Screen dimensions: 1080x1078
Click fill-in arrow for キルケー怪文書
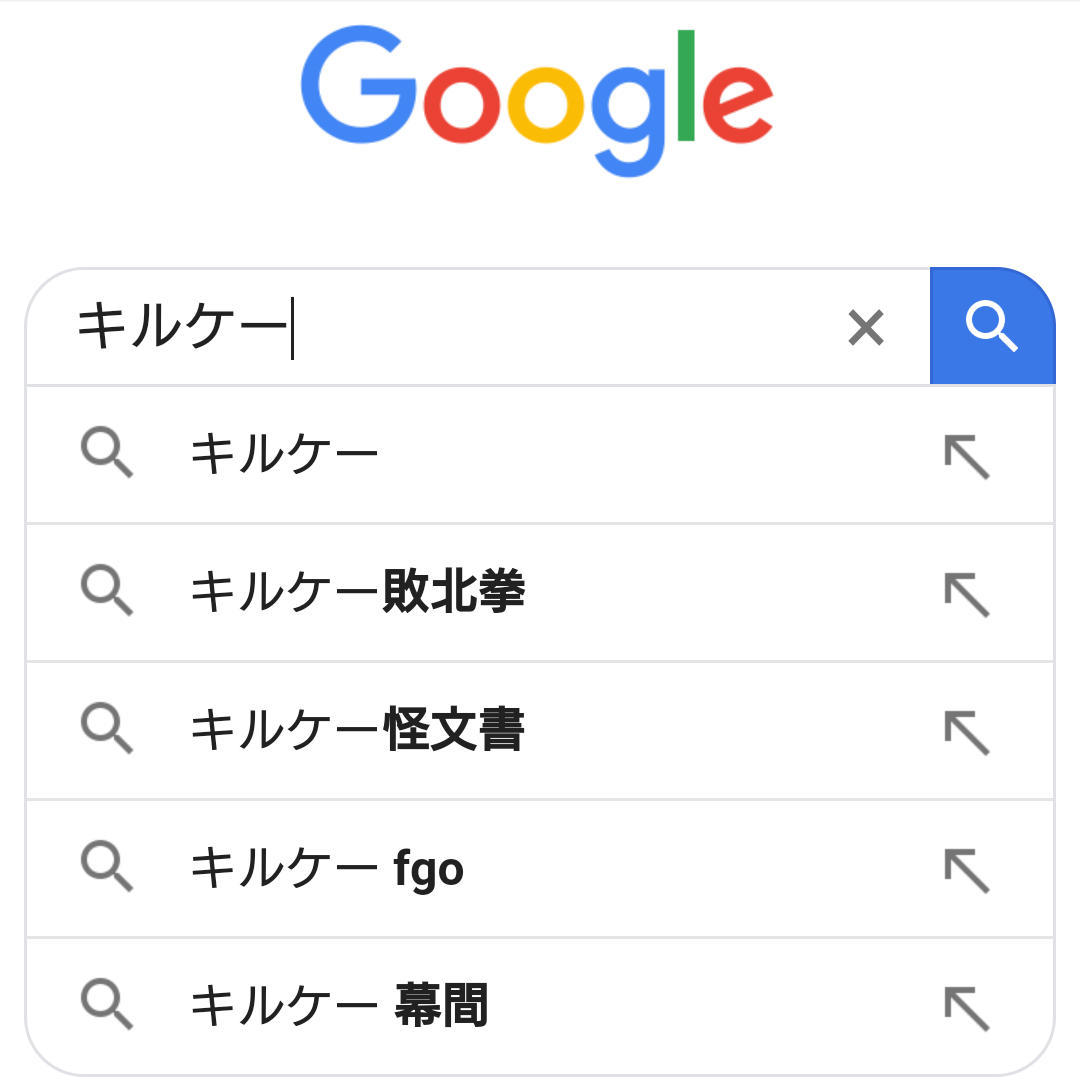click(x=966, y=731)
